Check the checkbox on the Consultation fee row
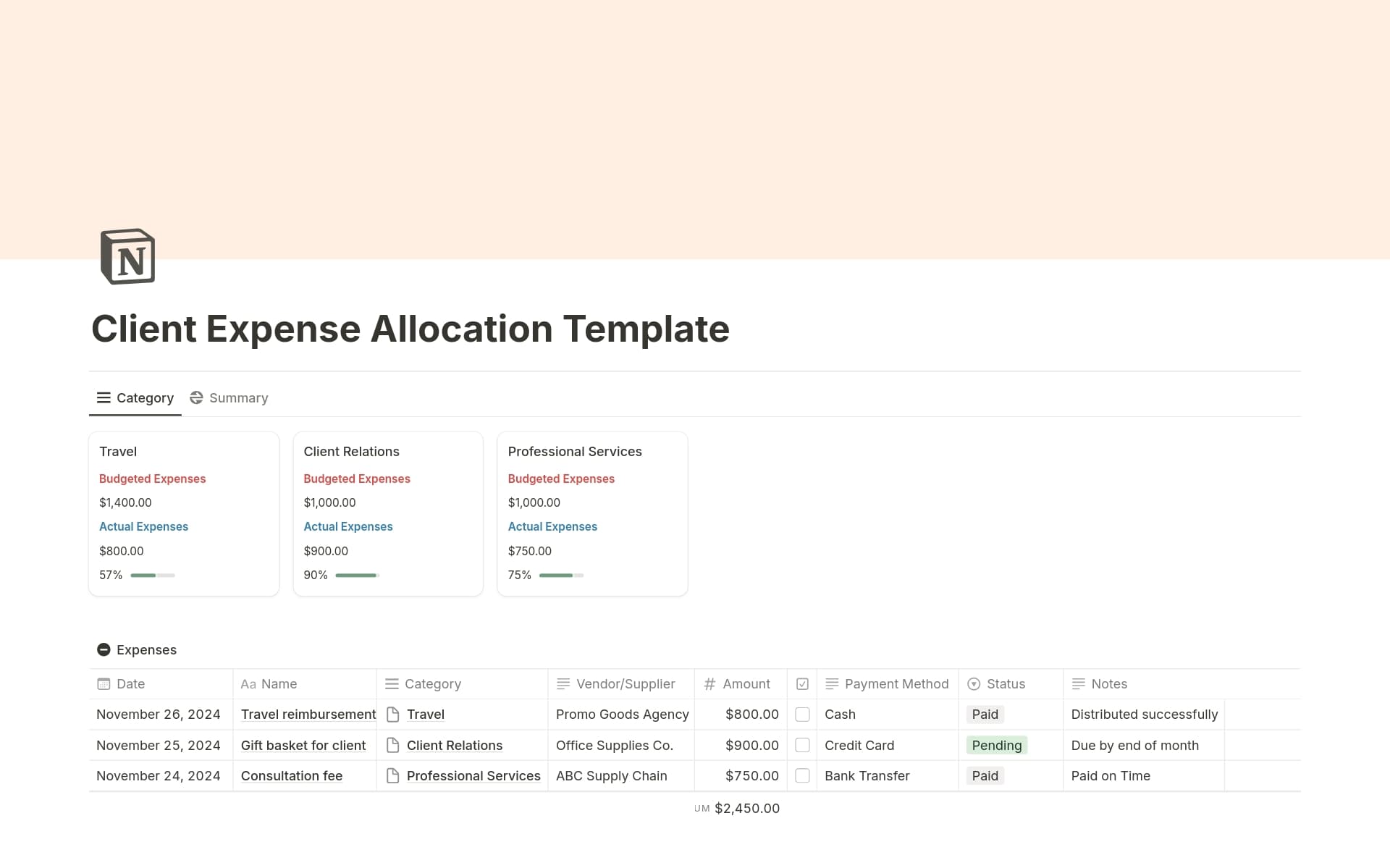This screenshot has width=1390, height=868. tap(803, 775)
